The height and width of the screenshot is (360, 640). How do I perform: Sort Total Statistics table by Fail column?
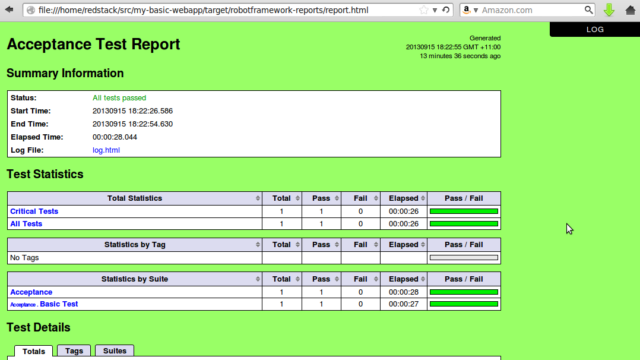point(360,198)
